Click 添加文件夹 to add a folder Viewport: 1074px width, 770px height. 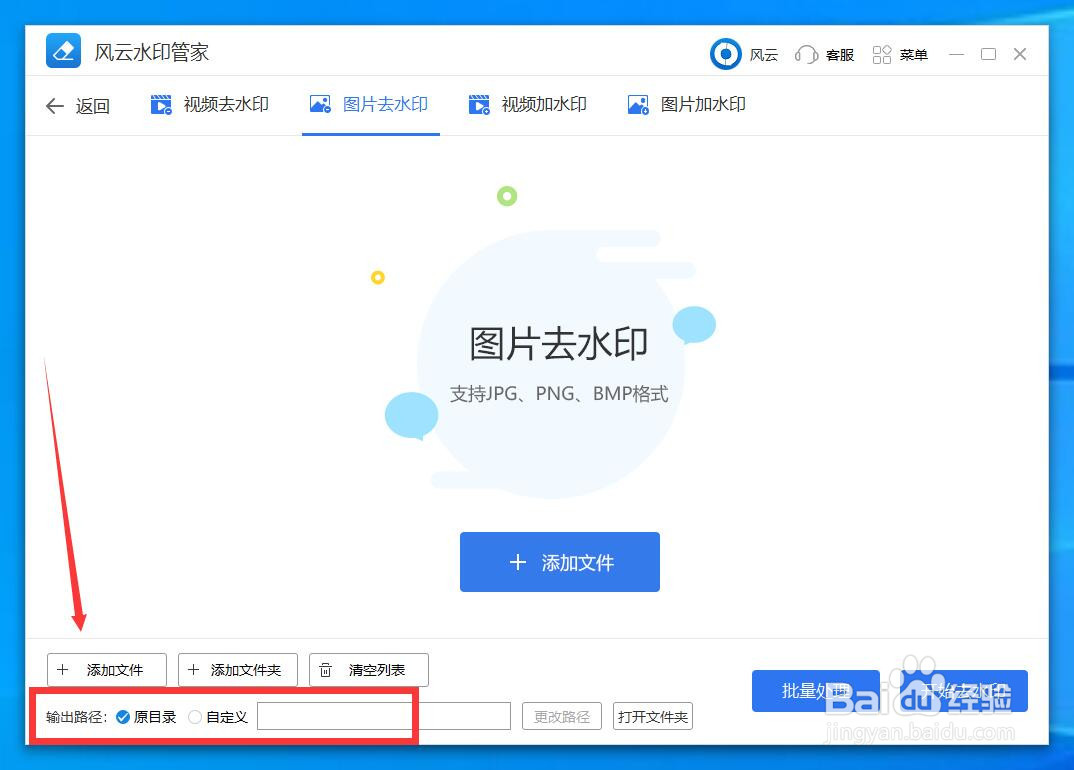237,670
